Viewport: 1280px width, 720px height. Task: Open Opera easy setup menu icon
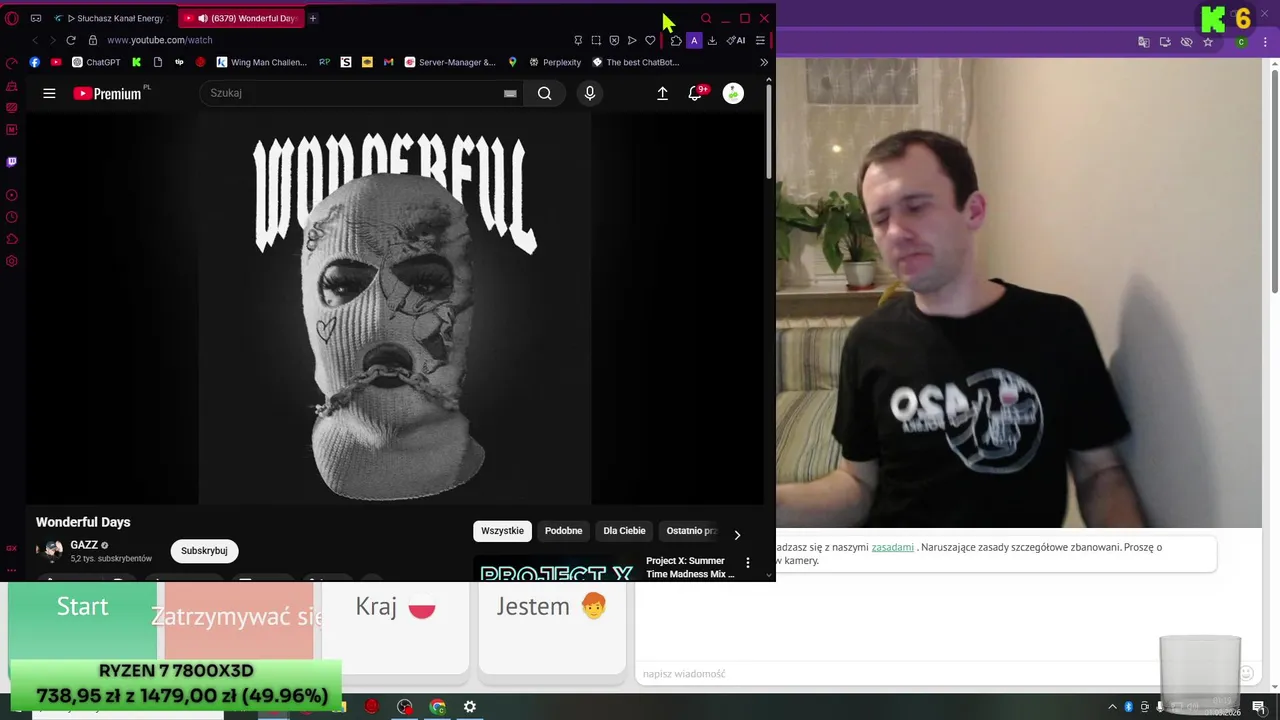pos(760,40)
